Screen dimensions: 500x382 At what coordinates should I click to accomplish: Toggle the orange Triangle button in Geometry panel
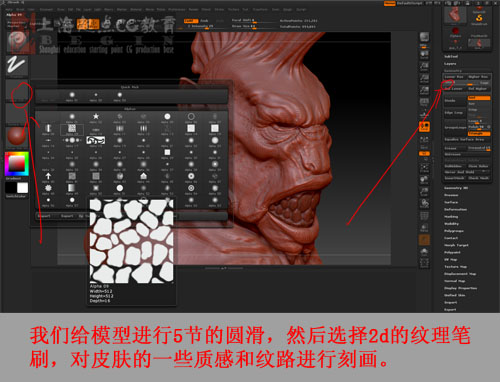[x=479, y=133]
